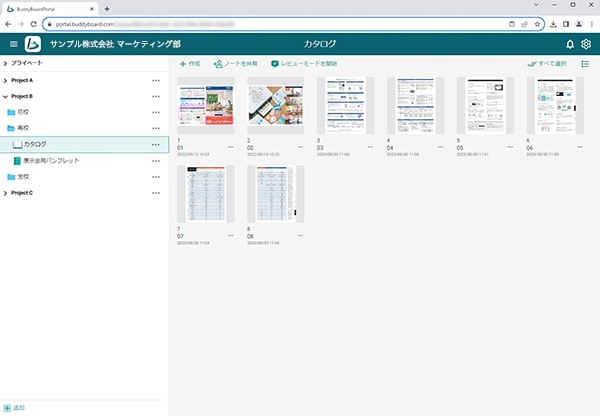
Task: Switch to list view layout
Action: [x=585, y=64]
